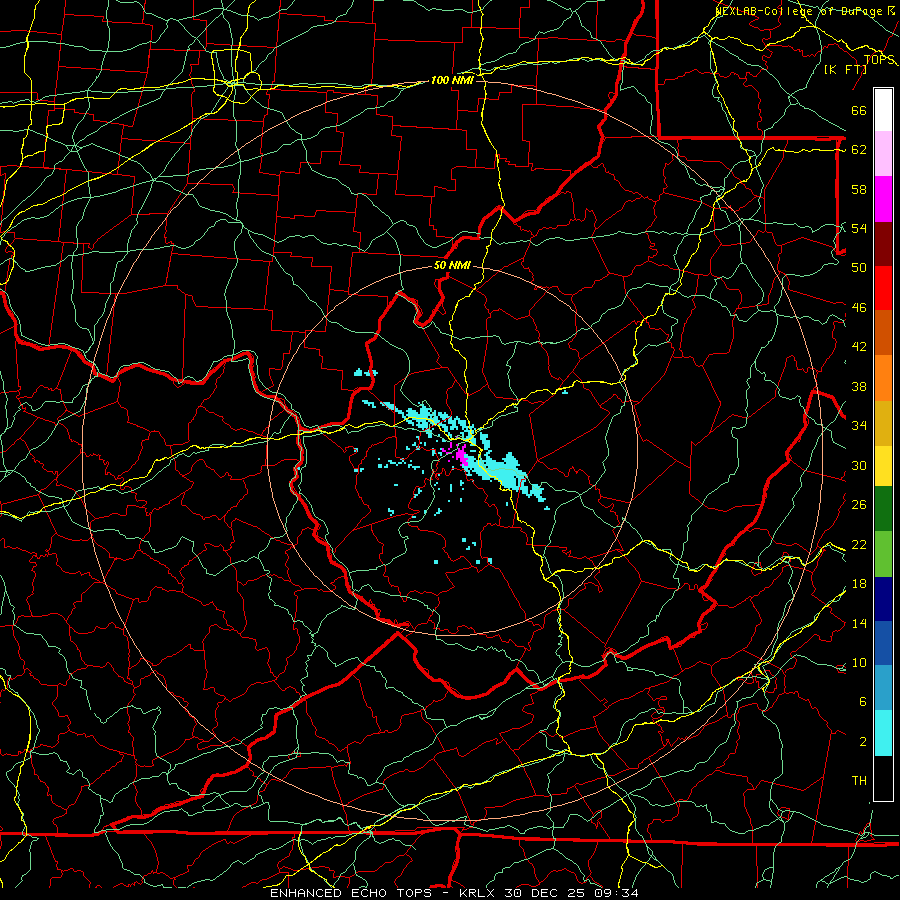Click the medium blue 18 kft swatch
This screenshot has width=900, height=900.
click(x=883, y=643)
